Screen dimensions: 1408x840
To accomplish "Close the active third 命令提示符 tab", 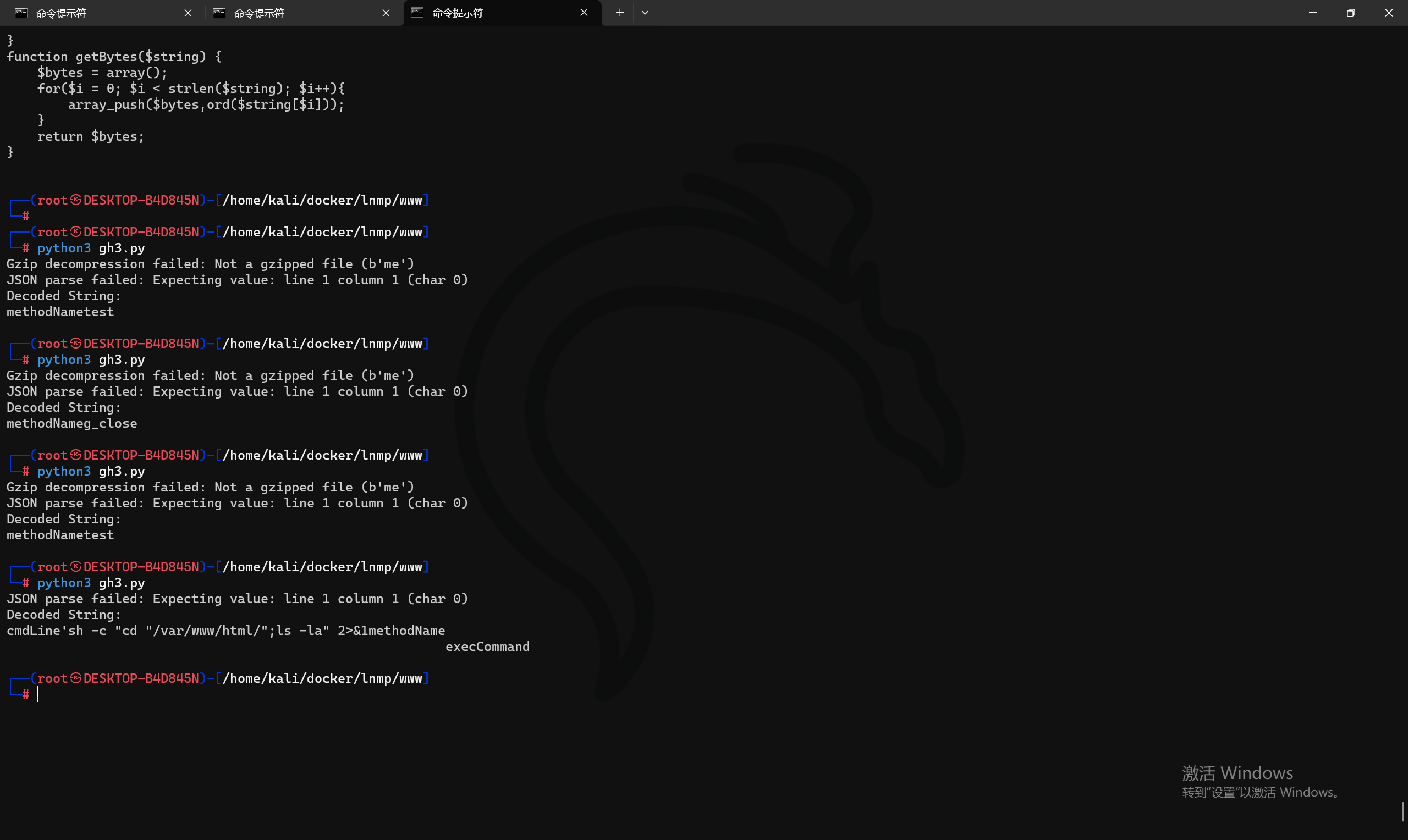I will pos(584,13).
